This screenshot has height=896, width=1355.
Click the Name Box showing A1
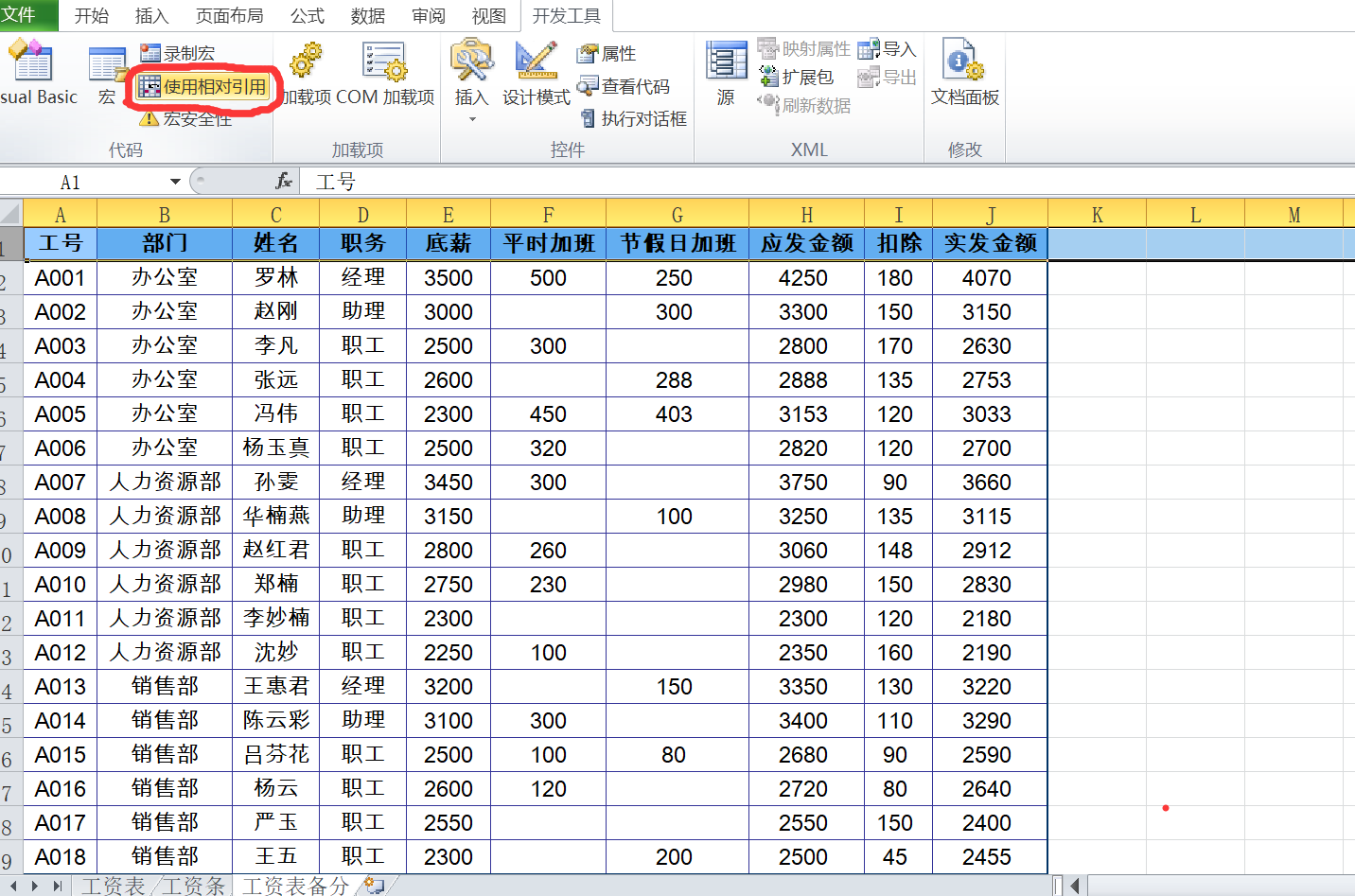(83, 182)
